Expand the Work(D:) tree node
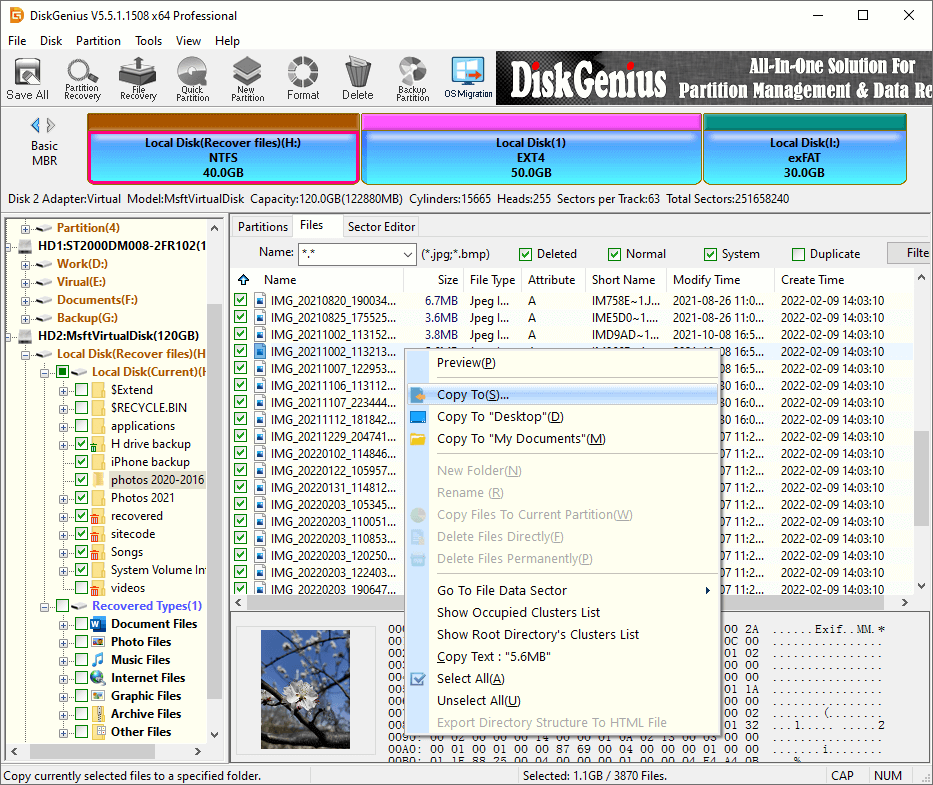The image size is (933, 785). click(x=26, y=265)
